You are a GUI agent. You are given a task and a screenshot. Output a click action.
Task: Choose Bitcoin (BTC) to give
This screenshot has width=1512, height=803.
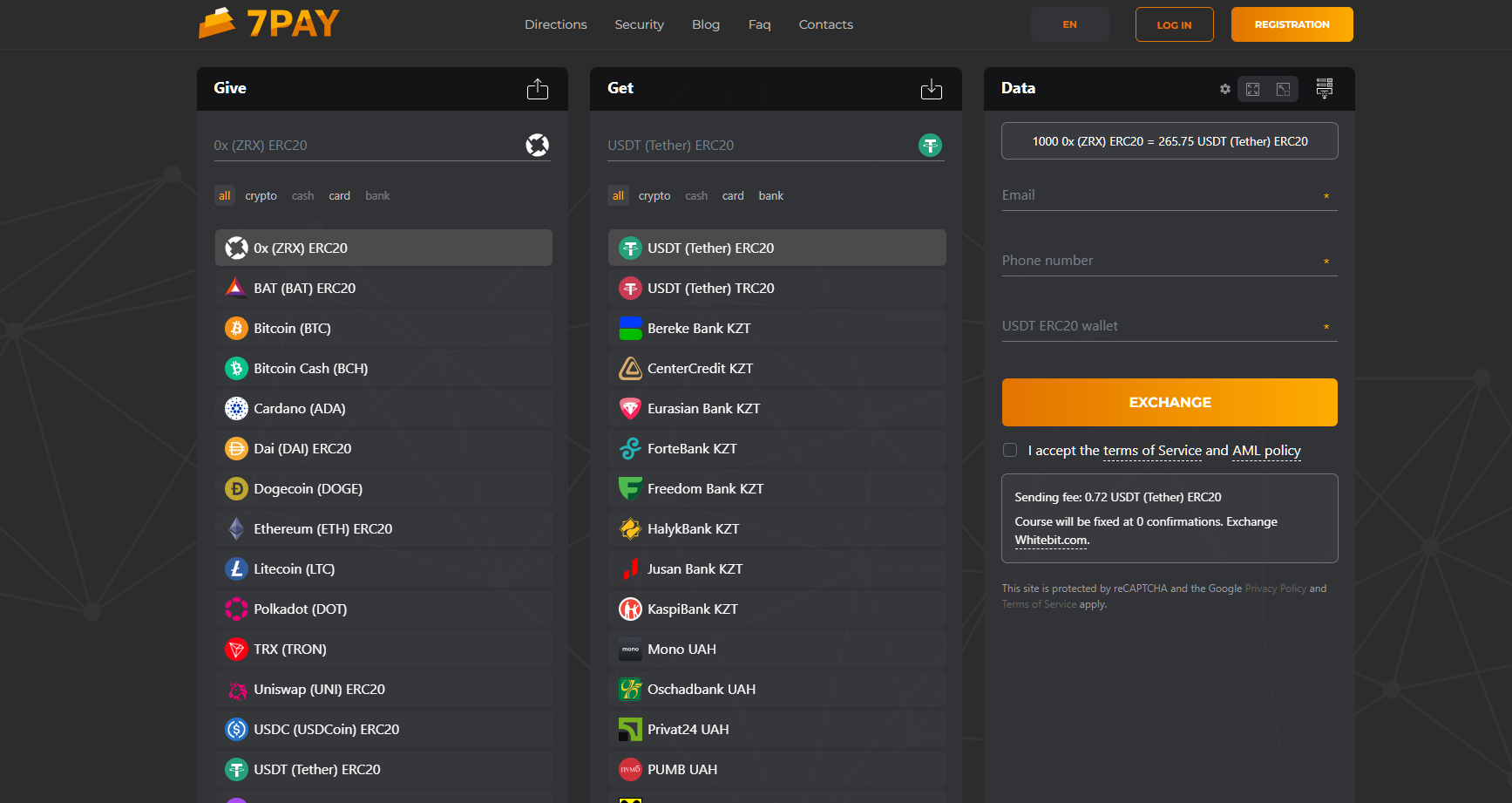(383, 328)
